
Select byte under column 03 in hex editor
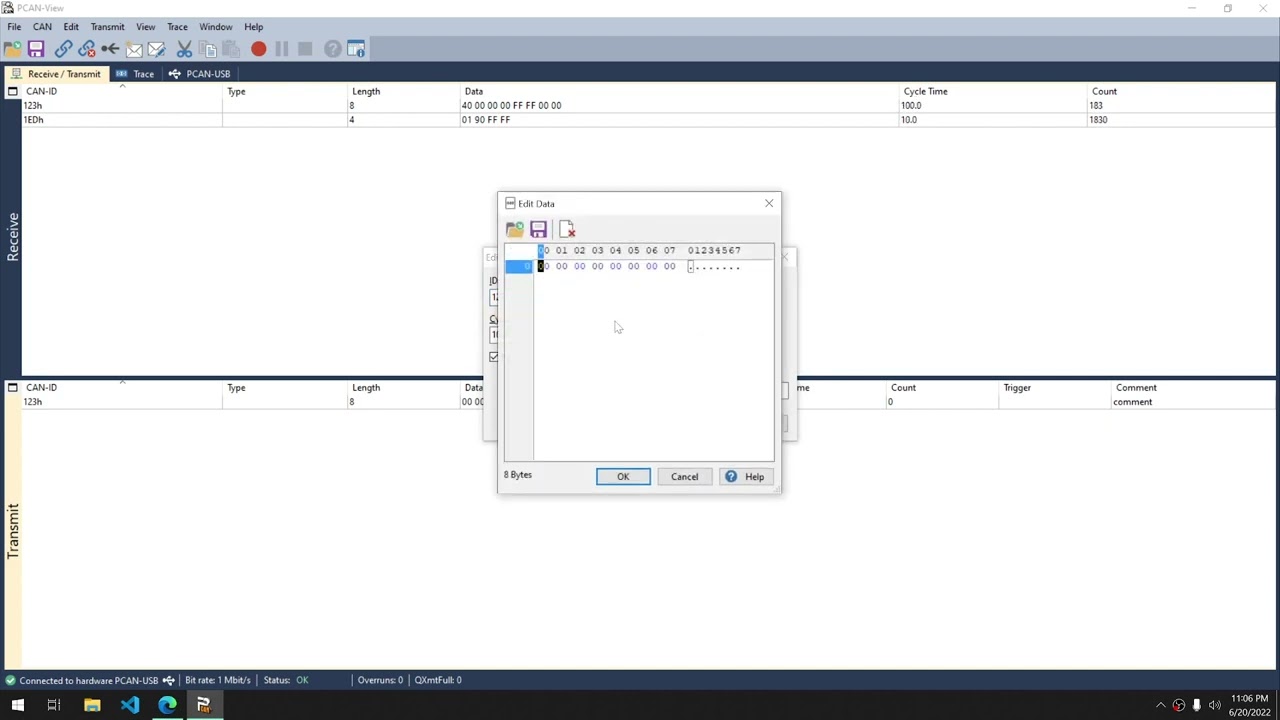tap(597, 266)
